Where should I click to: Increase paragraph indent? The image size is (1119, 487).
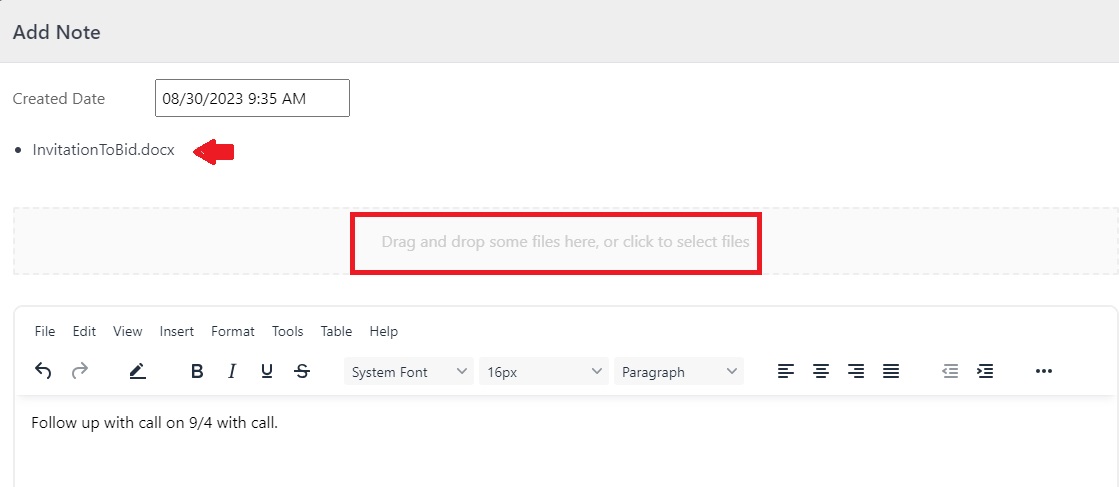(985, 371)
